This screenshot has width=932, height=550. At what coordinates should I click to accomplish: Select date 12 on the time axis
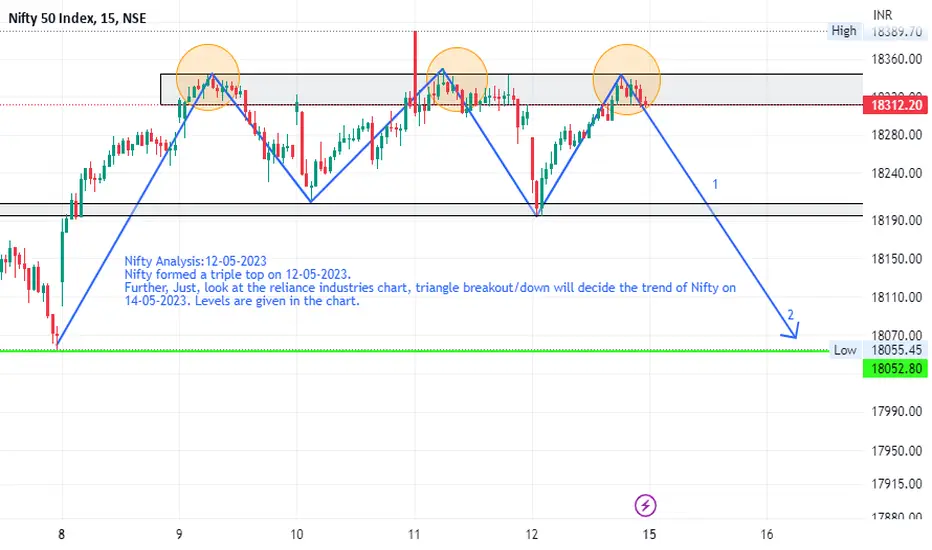coord(532,534)
